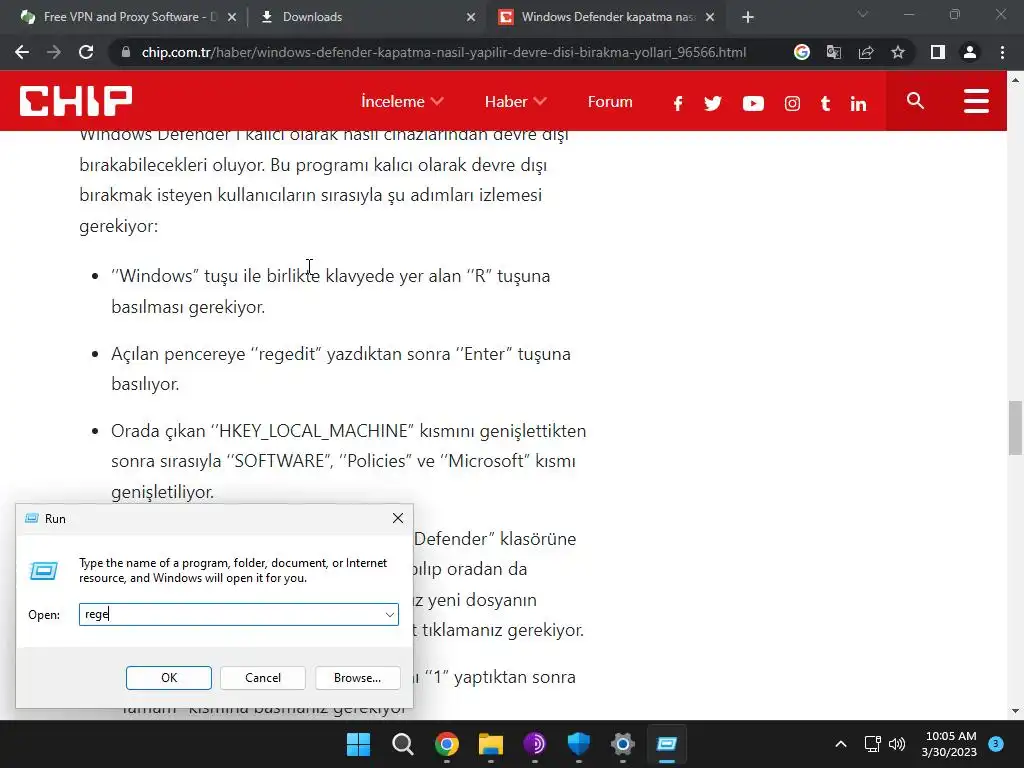Share this page via the share icon
This screenshot has height=768, width=1024.
coord(866,52)
